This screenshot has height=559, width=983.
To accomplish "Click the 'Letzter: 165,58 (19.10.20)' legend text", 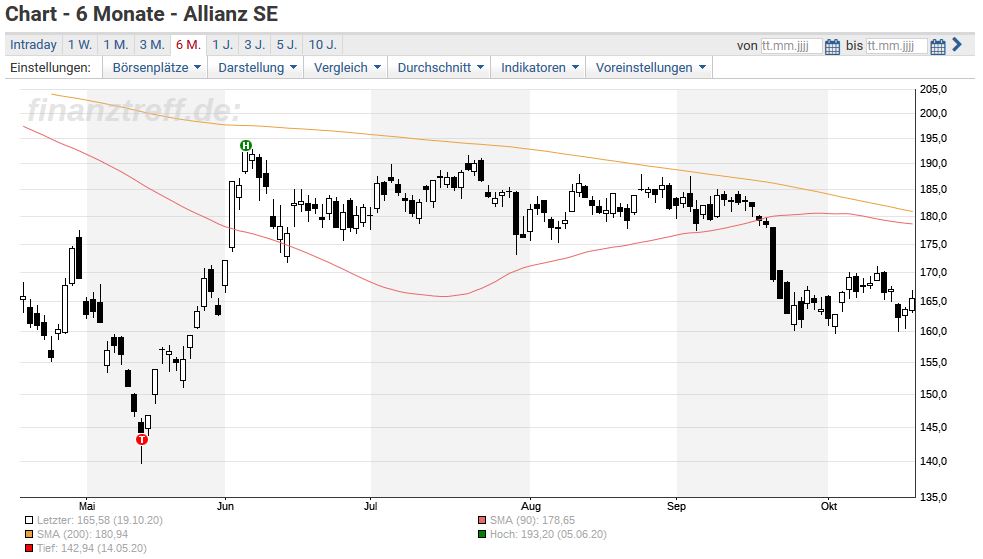I will click(100, 520).
